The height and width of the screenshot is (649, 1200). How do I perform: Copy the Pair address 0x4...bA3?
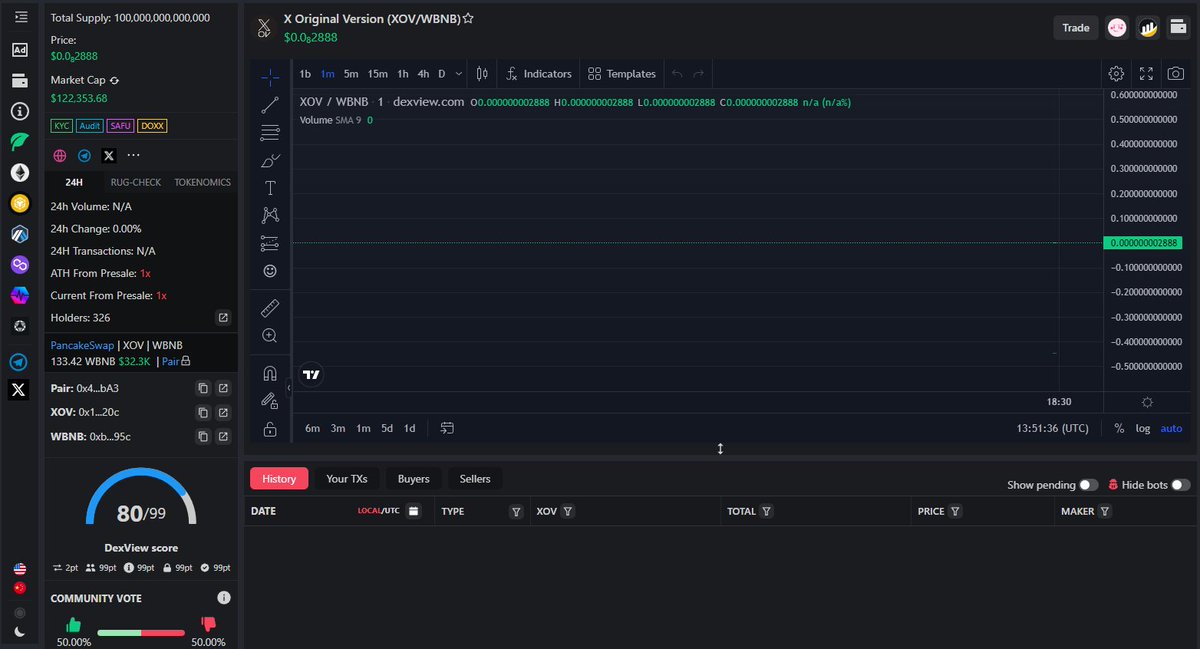click(203, 388)
